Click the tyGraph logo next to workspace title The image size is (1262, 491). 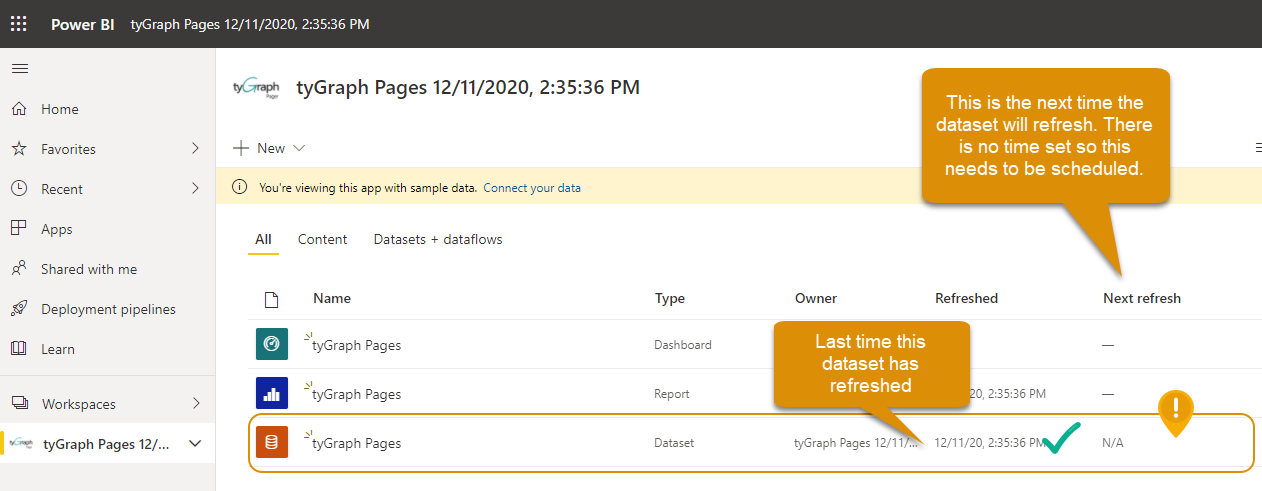tap(255, 88)
